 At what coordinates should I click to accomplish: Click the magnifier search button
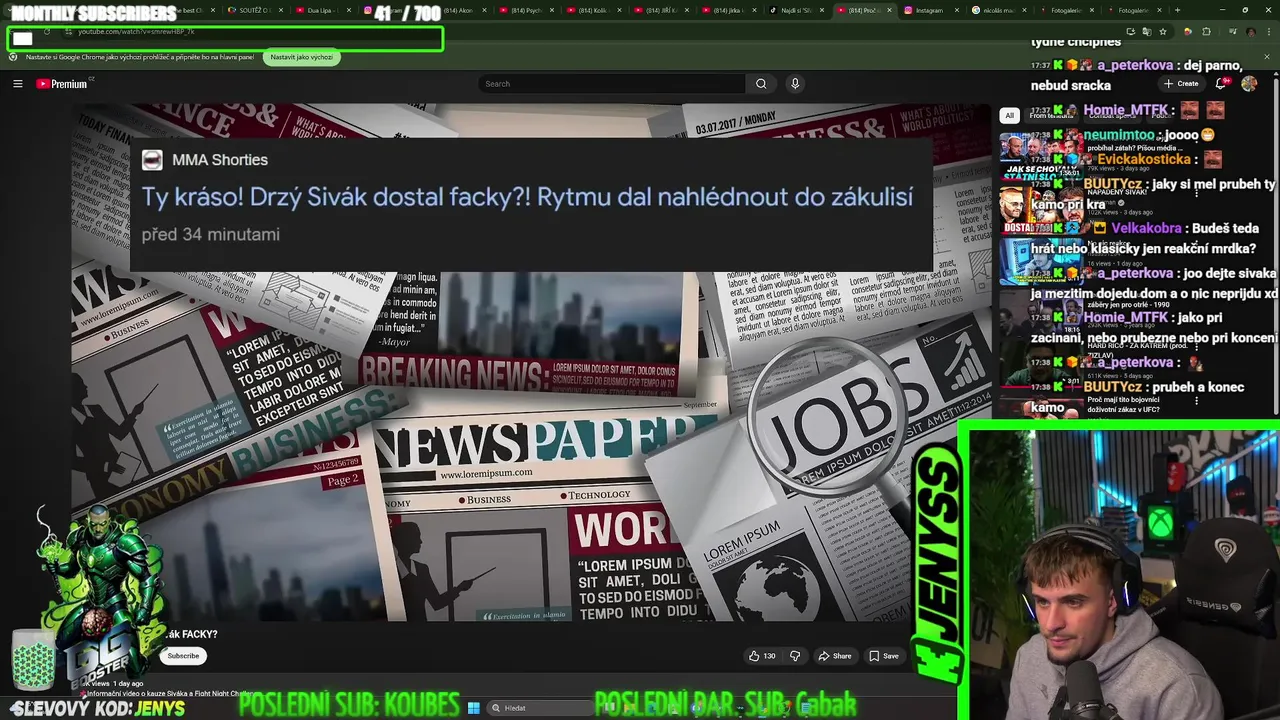coord(761,84)
